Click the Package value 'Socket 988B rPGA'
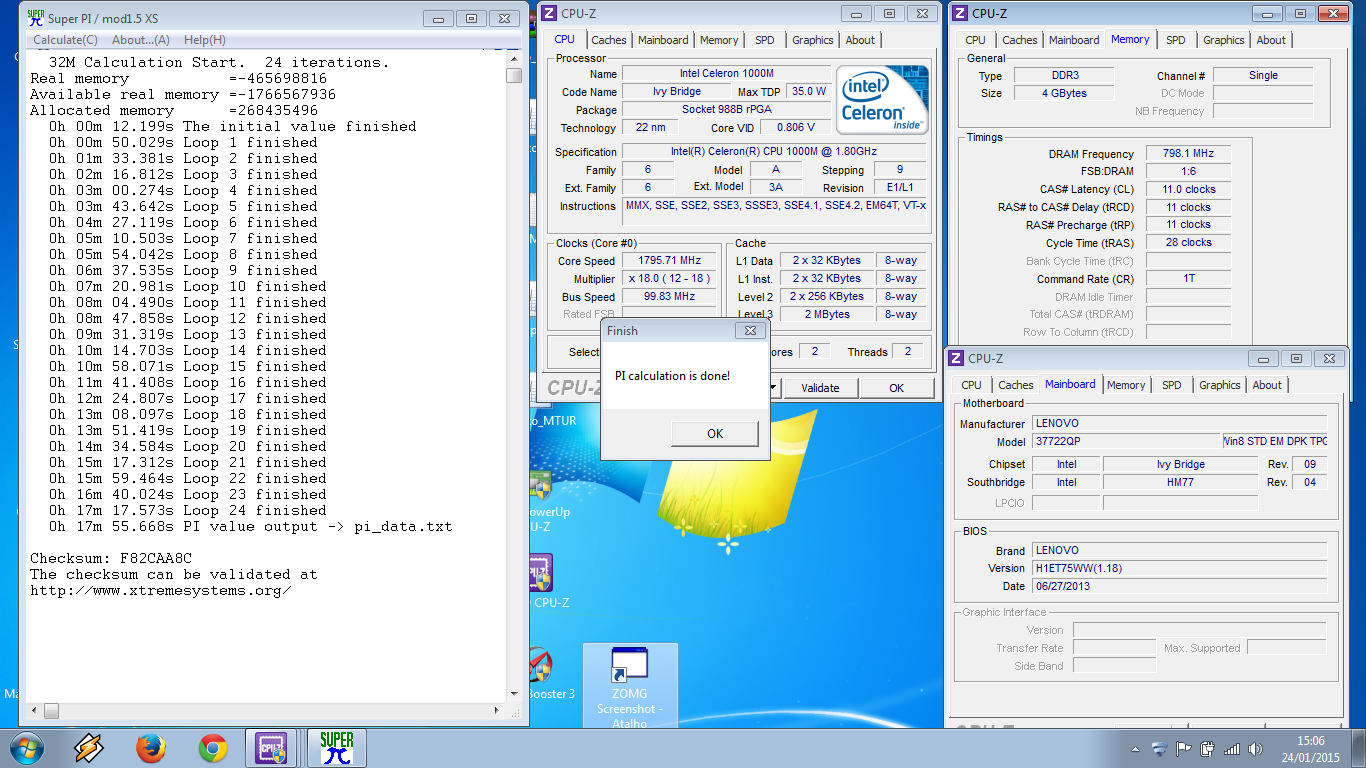1366x768 pixels. pos(726,109)
